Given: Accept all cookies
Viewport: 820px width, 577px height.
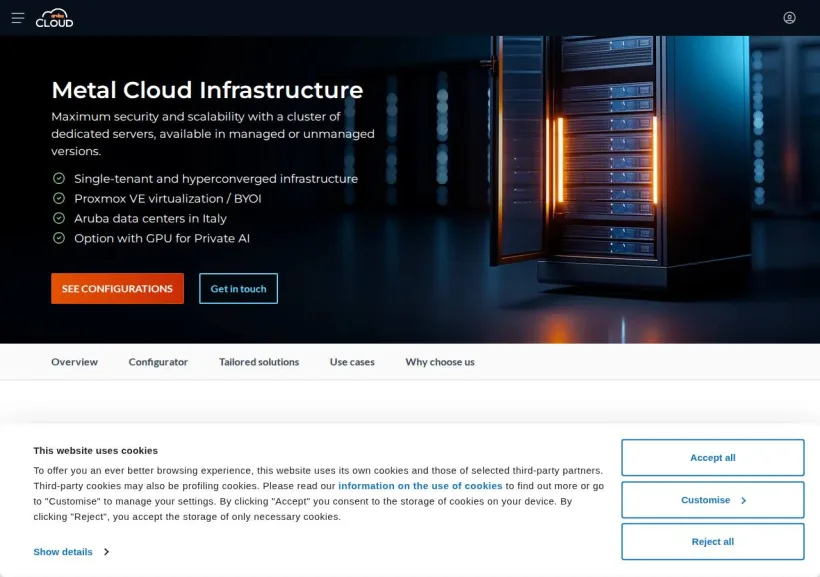Looking at the screenshot, I should tap(712, 458).
